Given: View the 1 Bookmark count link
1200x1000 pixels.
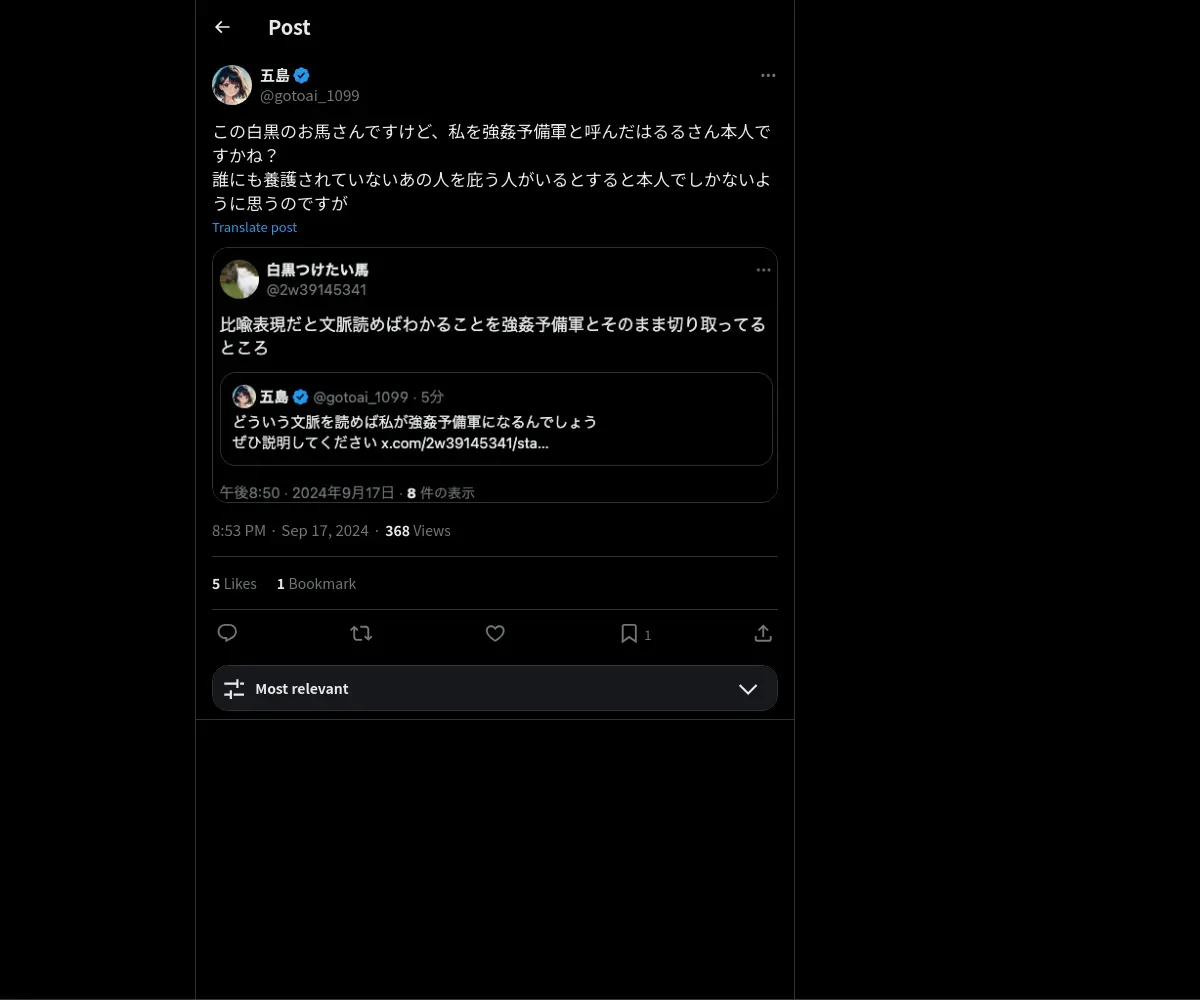Looking at the screenshot, I should (x=316, y=583).
